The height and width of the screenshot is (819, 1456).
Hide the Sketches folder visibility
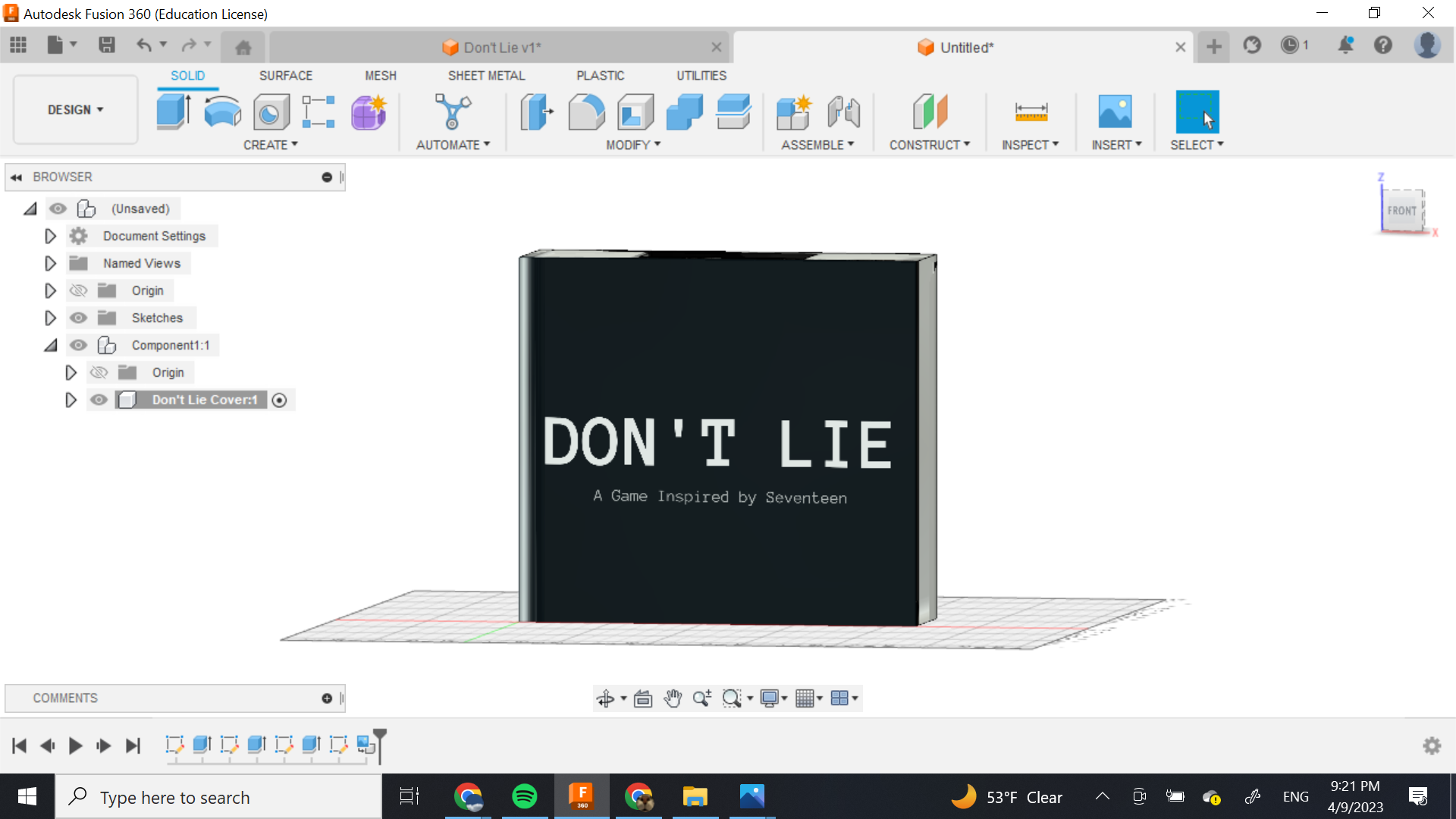tap(78, 318)
